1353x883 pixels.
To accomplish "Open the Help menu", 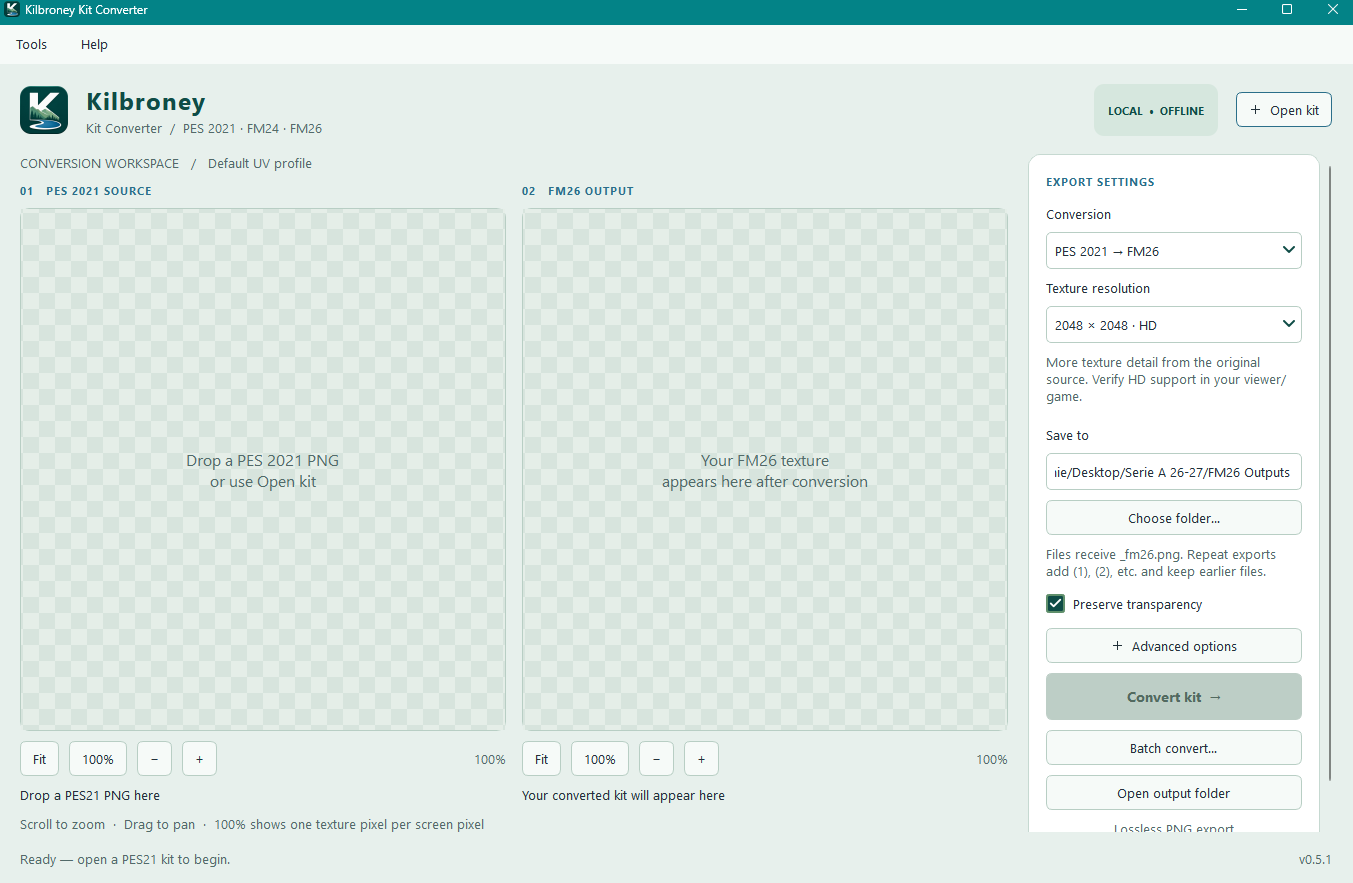I will 94,44.
